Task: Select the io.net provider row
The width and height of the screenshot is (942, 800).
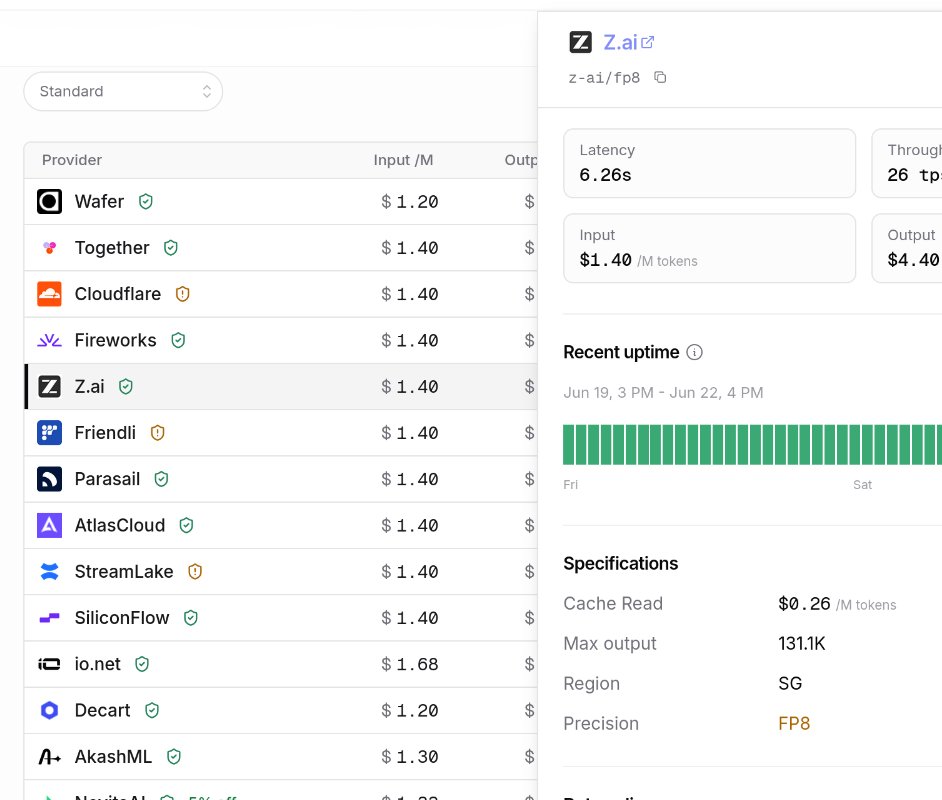Action: [281, 664]
